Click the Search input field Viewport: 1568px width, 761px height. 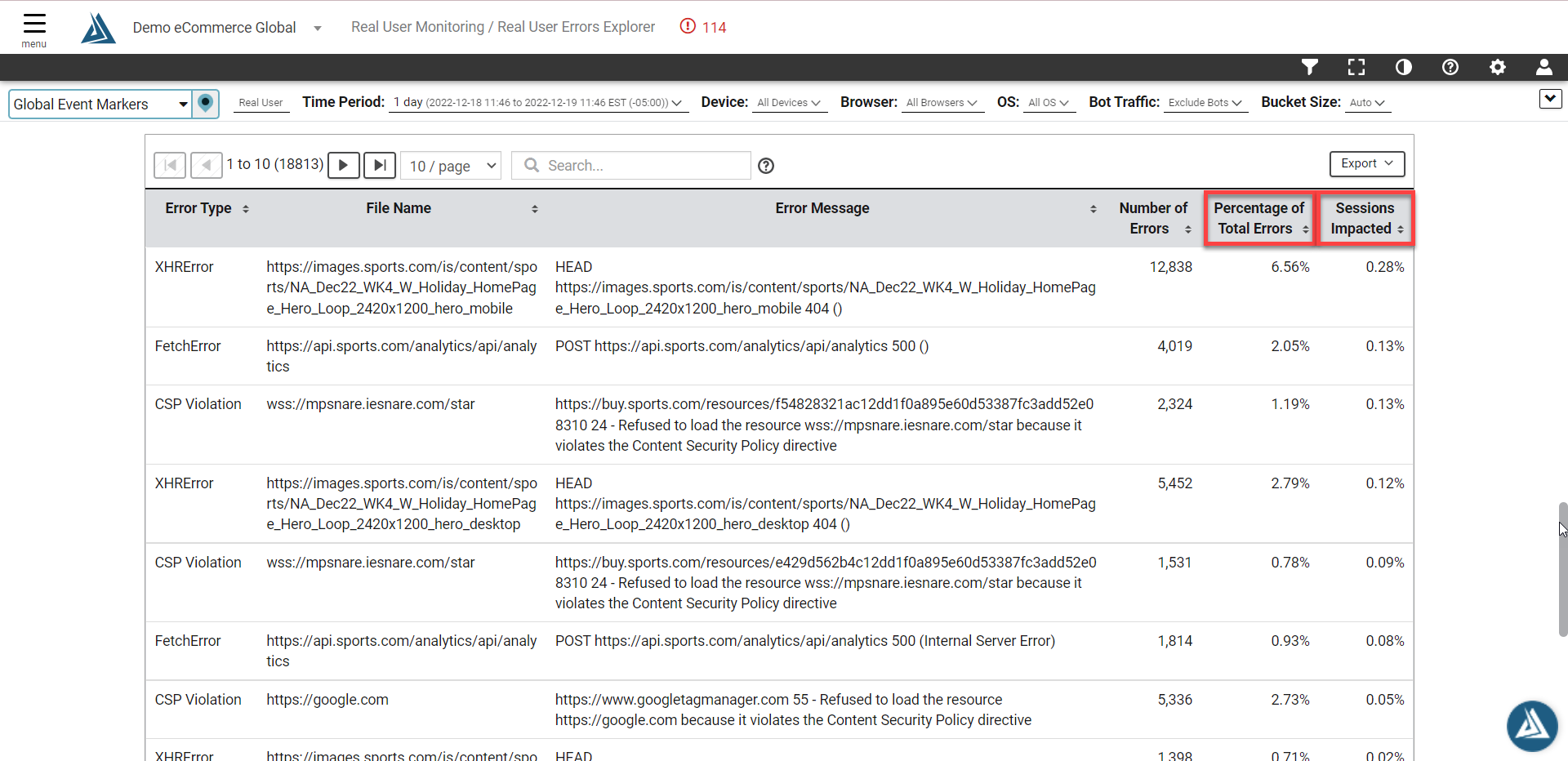click(631, 166)
